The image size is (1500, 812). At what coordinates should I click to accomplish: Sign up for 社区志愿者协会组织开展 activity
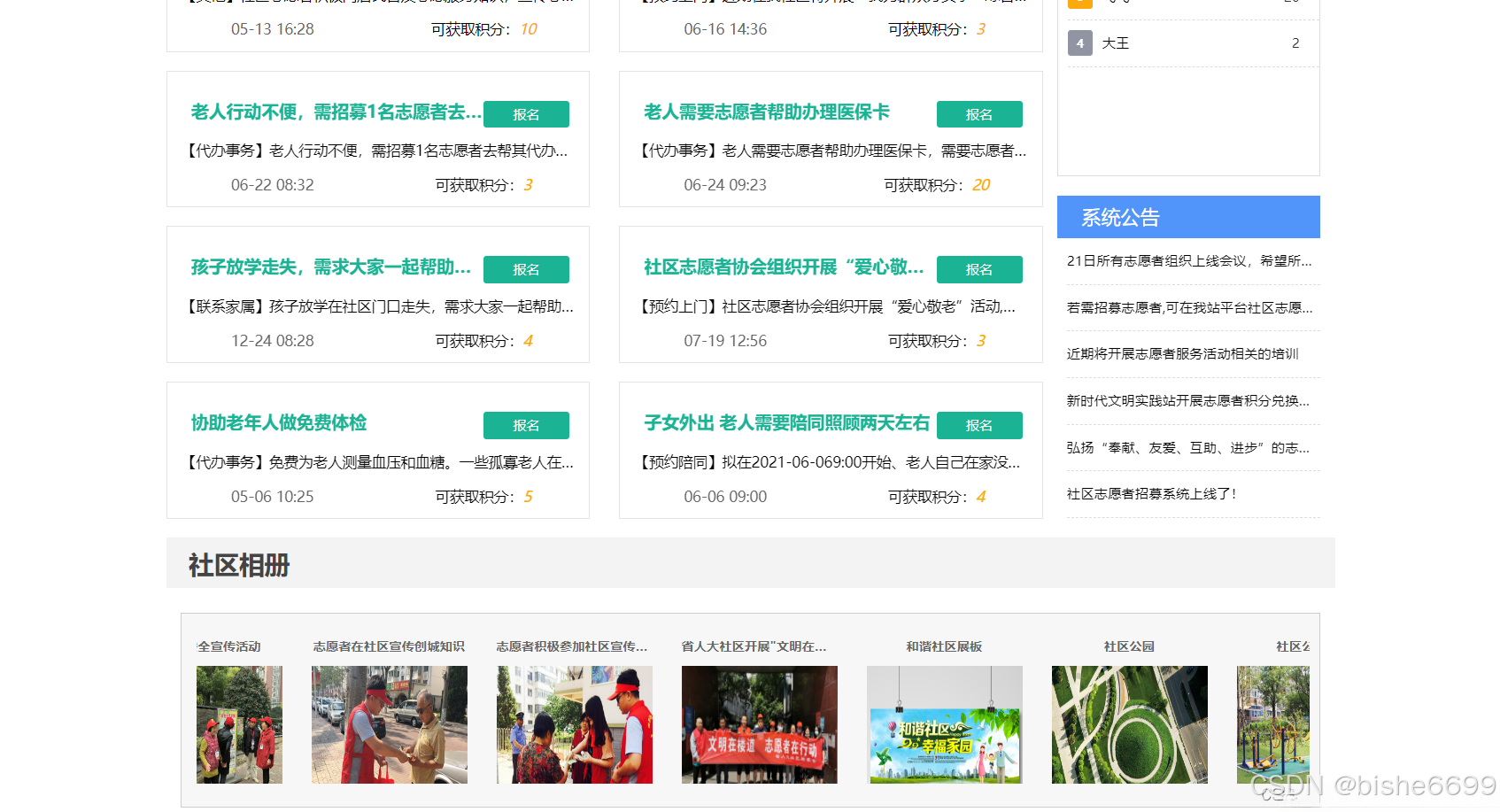[x=979, y=269]
